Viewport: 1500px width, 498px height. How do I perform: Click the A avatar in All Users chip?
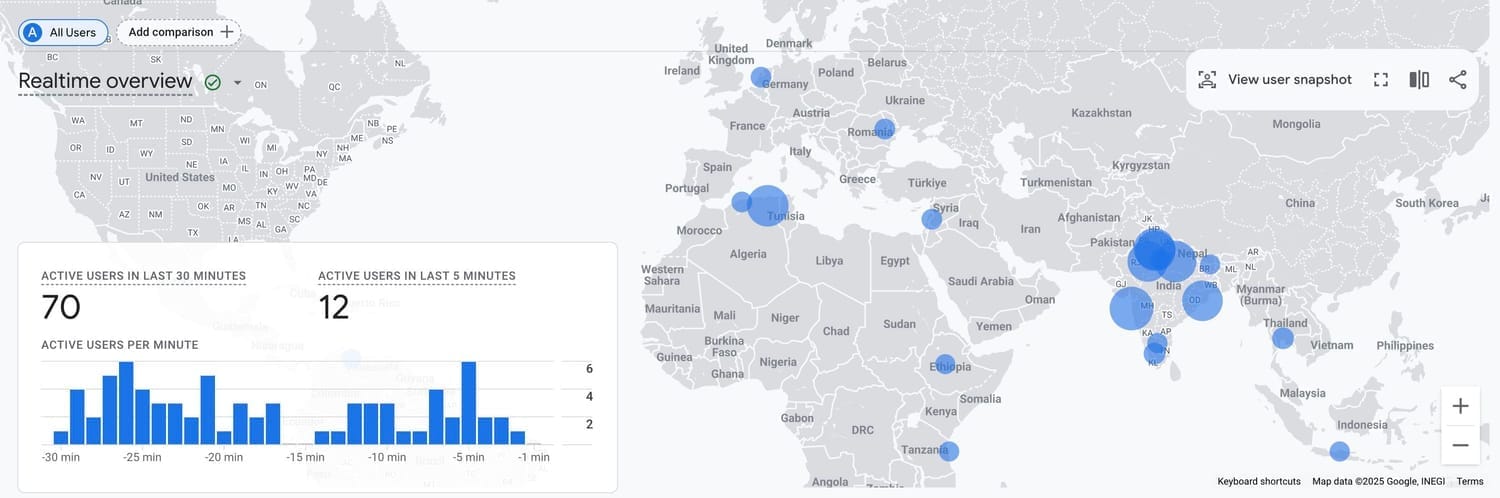point(33,32)
